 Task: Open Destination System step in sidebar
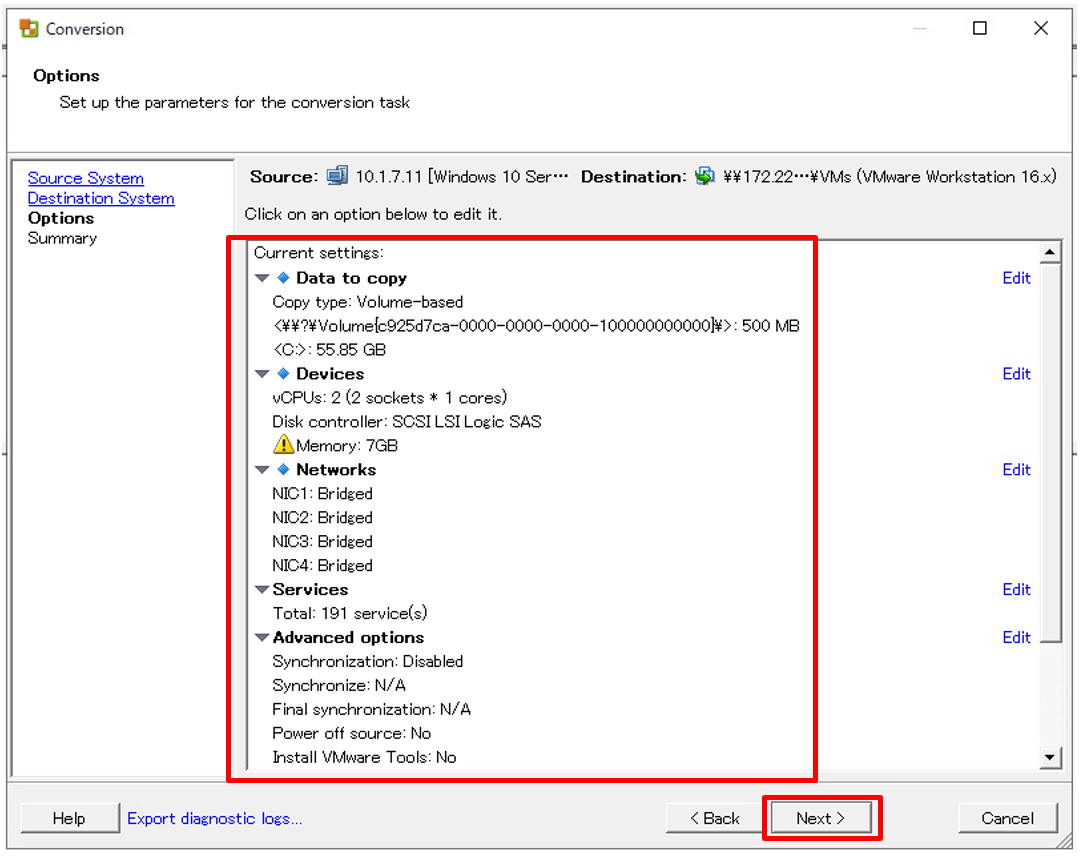[x=101, y=198]
